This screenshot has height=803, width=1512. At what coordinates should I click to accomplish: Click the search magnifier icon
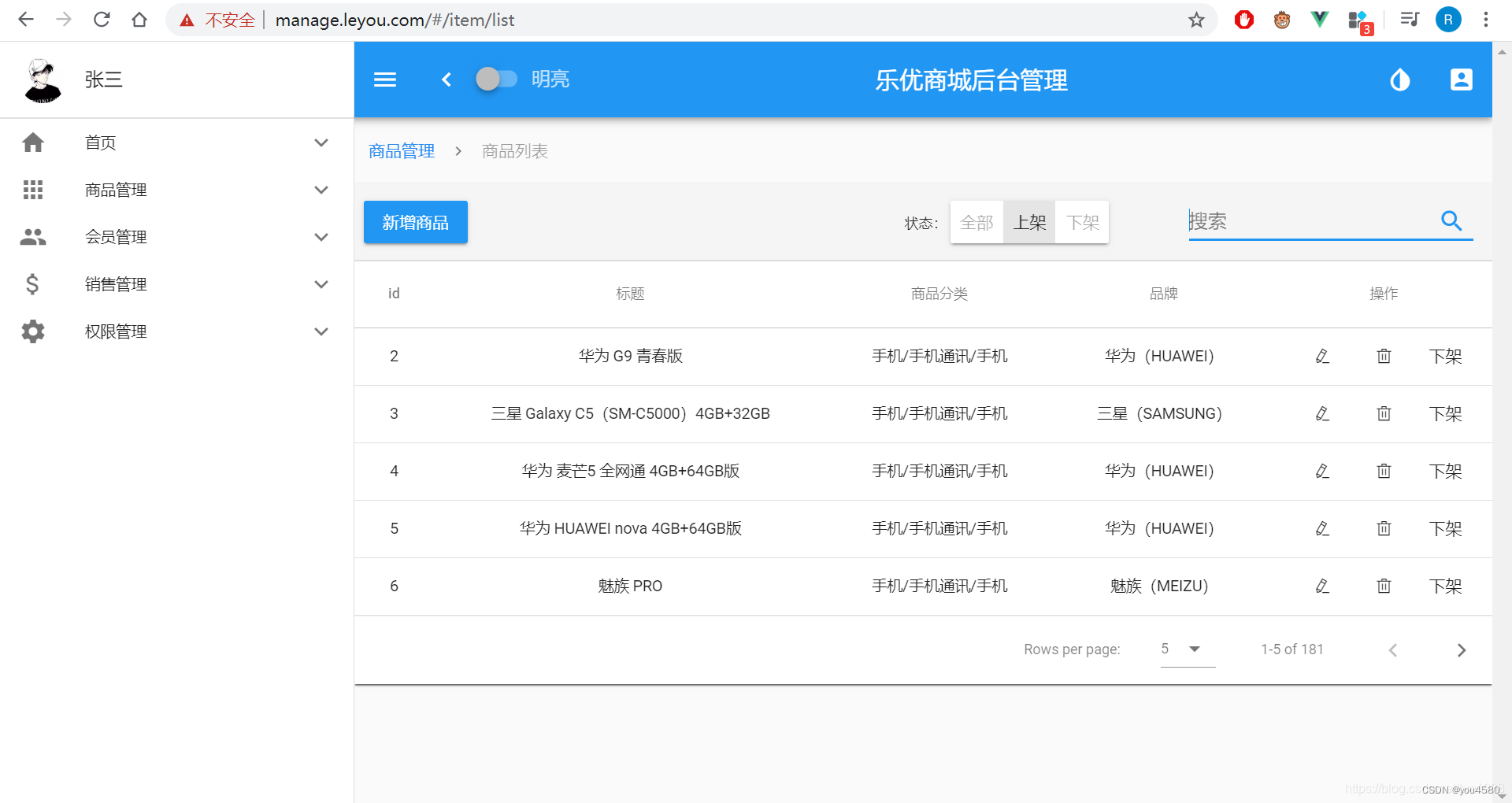pyautogui.click(x=1451, y=221)
